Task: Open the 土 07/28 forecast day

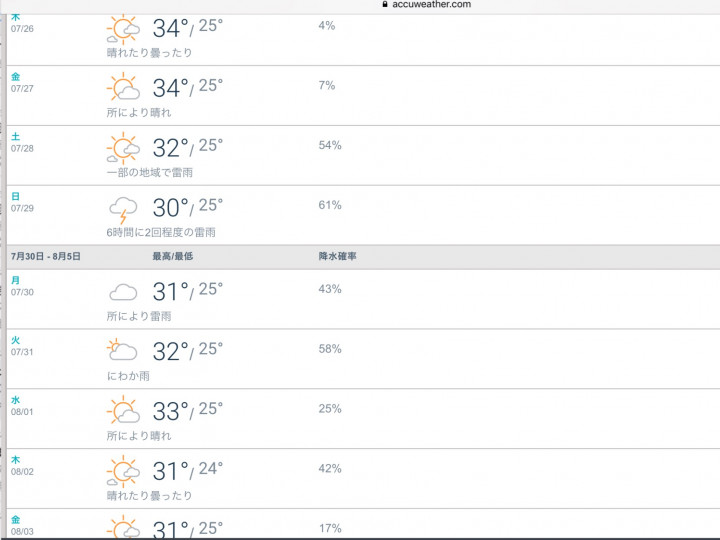Action: click(22, 142)
